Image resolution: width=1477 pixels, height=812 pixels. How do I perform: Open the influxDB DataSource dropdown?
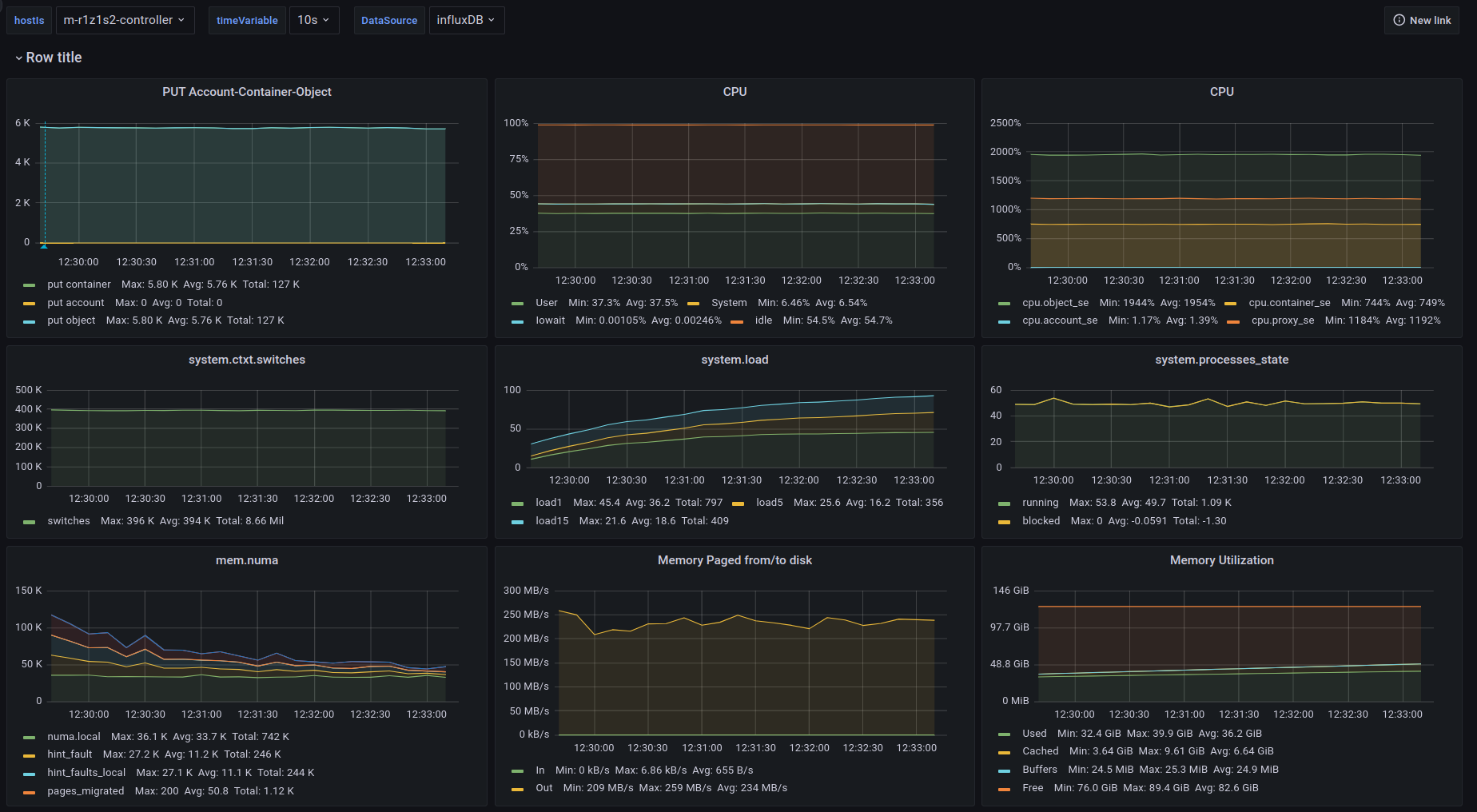[x=466, y=20]
